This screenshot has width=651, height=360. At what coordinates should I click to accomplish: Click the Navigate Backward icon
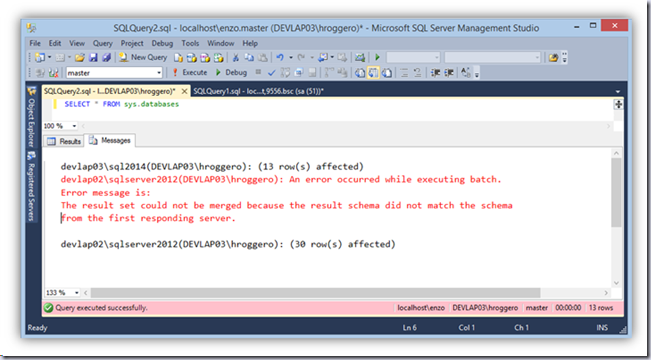tap(323, 57)
